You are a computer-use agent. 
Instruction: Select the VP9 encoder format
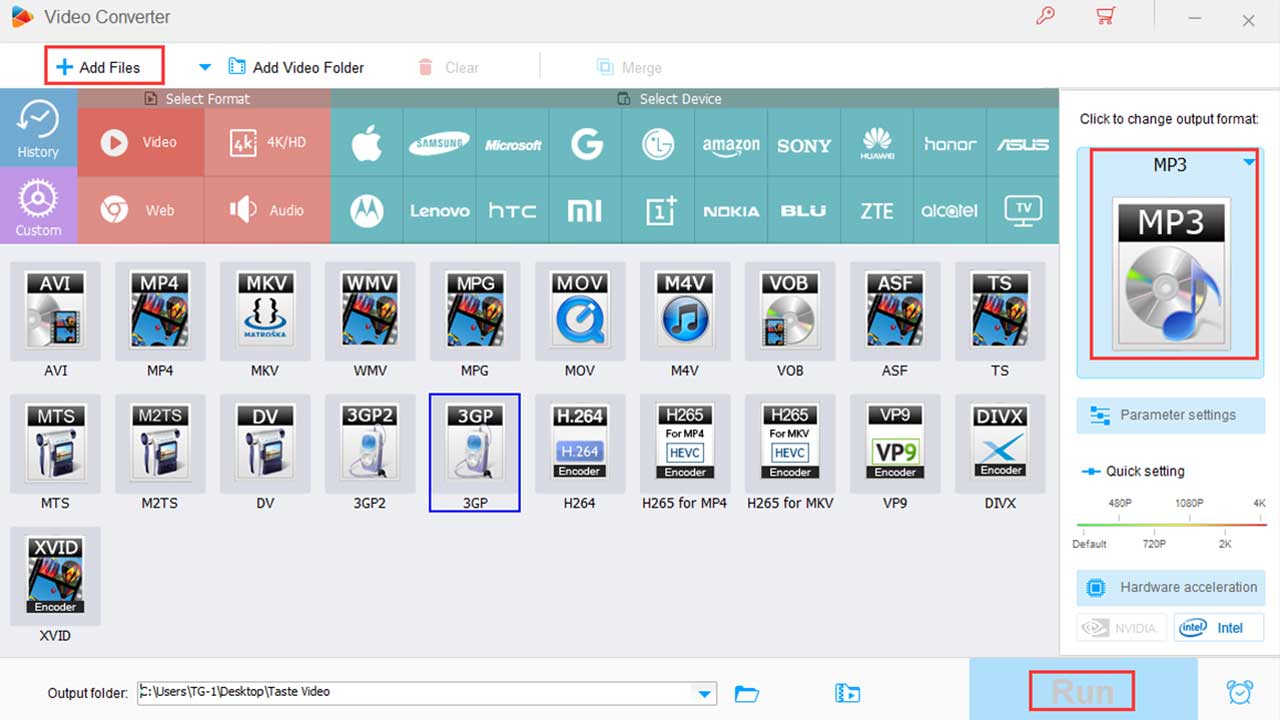[895, 443]
